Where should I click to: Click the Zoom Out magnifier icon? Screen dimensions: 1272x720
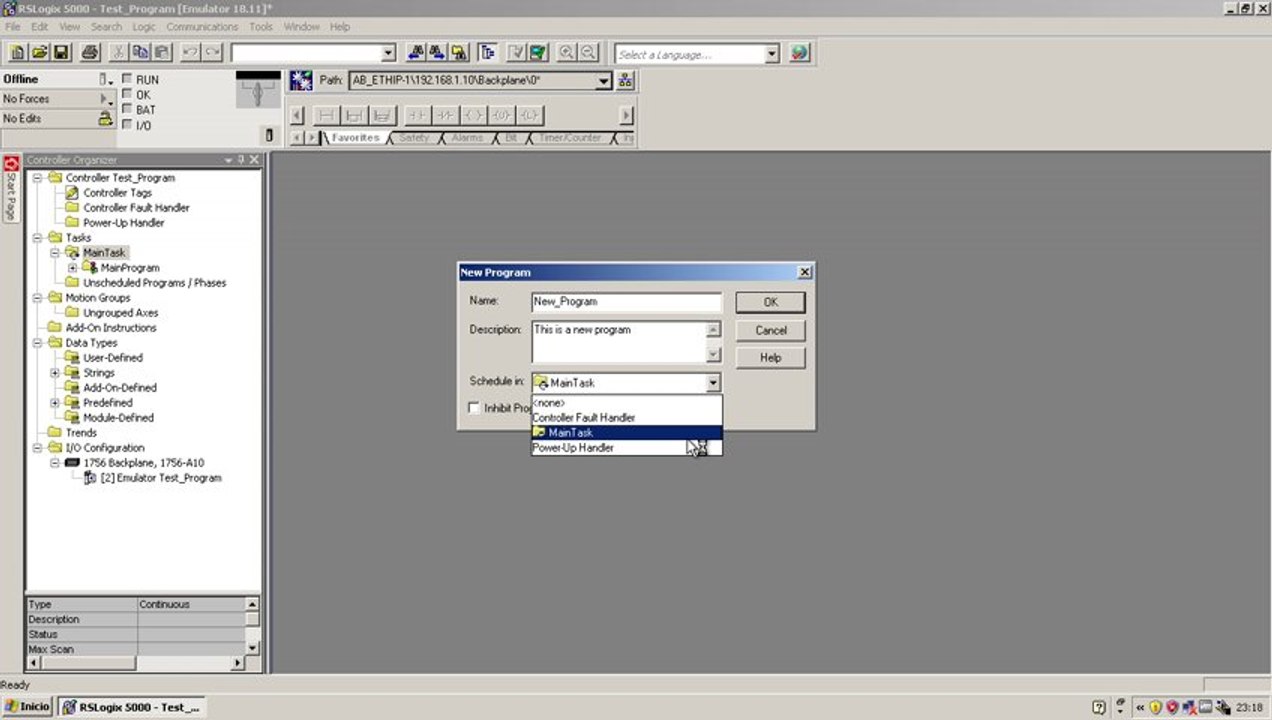pos(588,53)
